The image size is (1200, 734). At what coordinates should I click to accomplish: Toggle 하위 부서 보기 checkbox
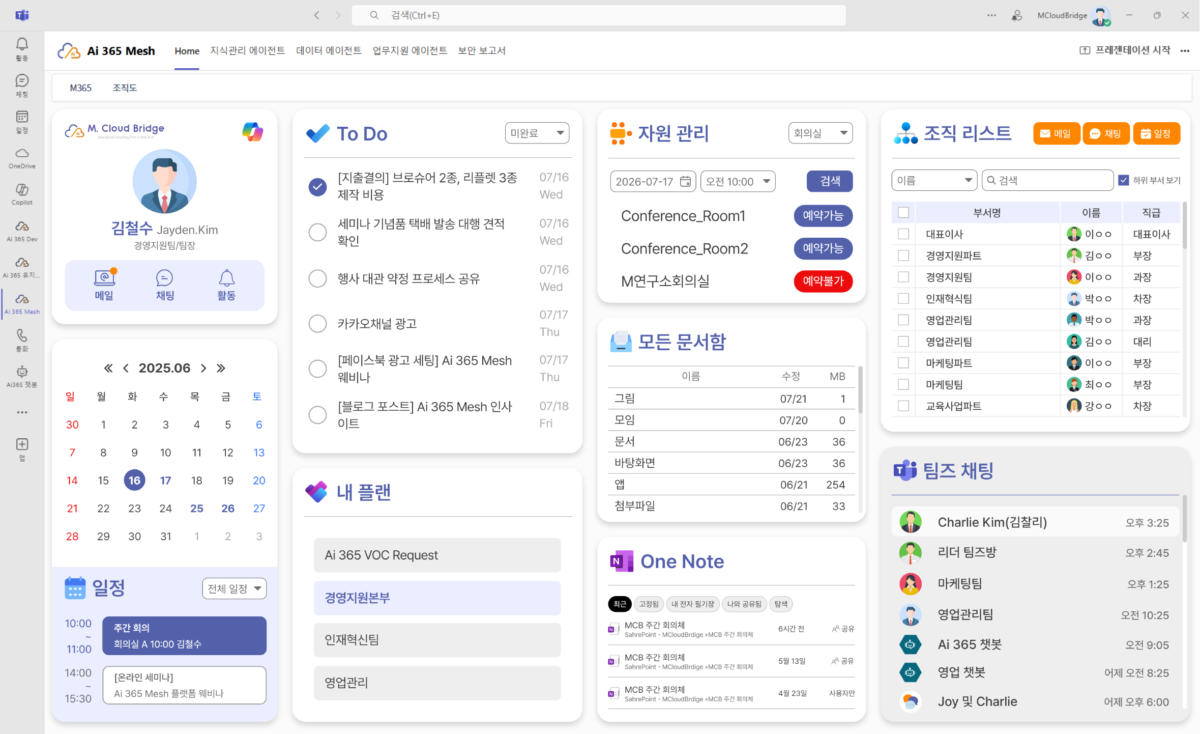pos(1123,180)
